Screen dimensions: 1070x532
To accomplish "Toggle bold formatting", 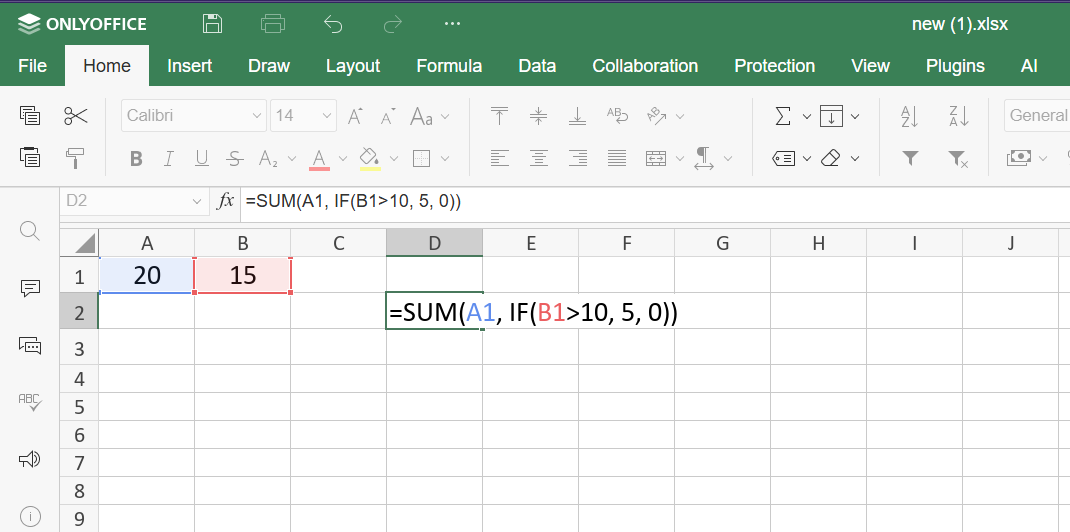I will pos(136,159).
